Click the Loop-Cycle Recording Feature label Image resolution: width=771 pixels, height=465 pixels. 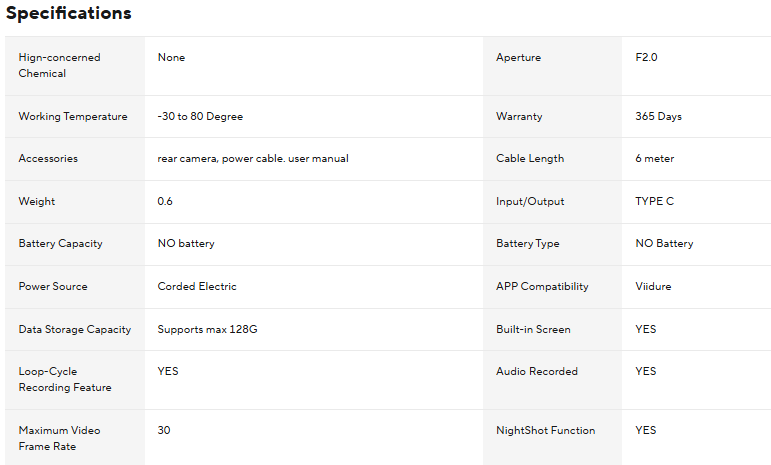(65, 379)
